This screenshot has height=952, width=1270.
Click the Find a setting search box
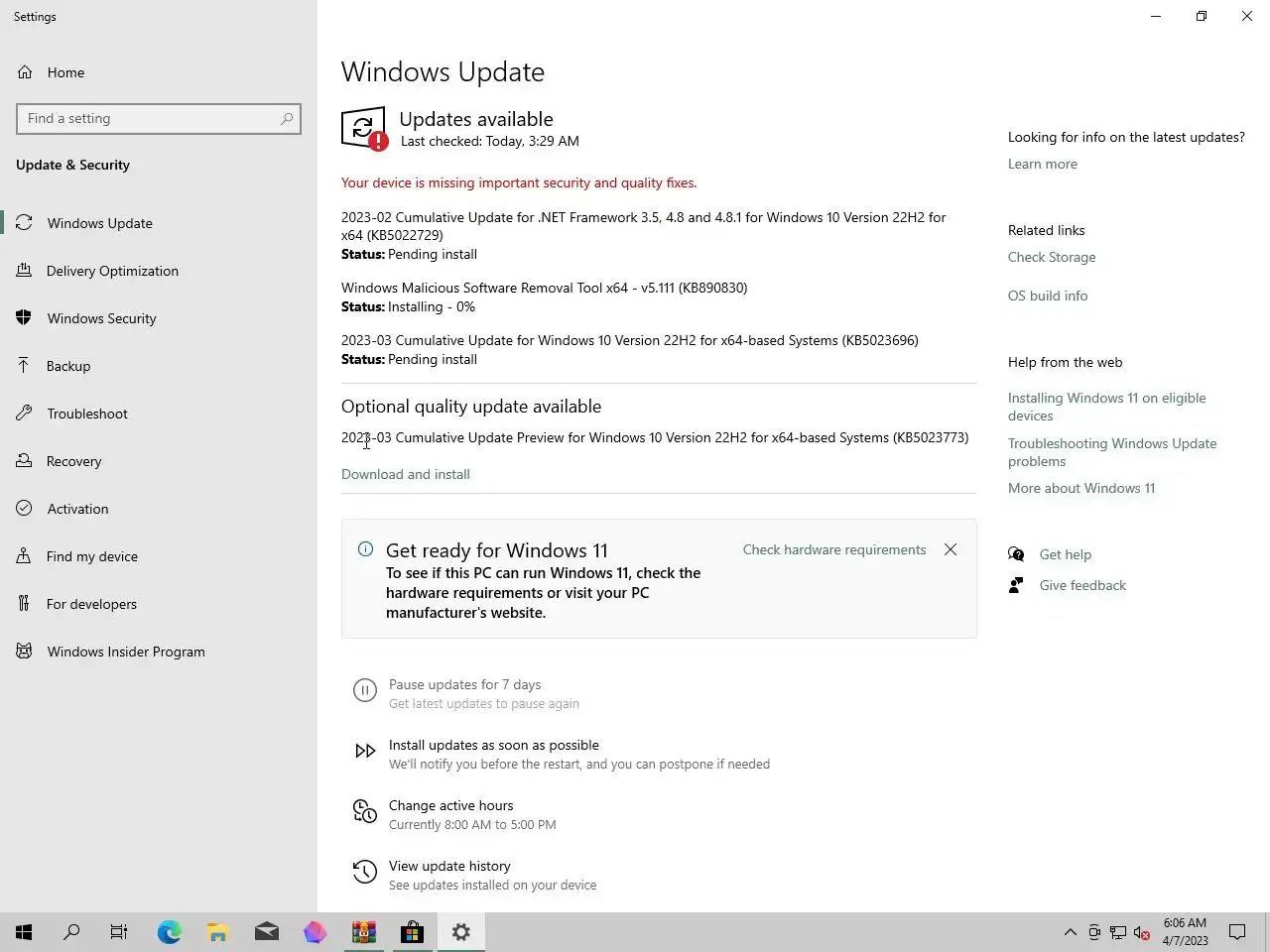159,119
